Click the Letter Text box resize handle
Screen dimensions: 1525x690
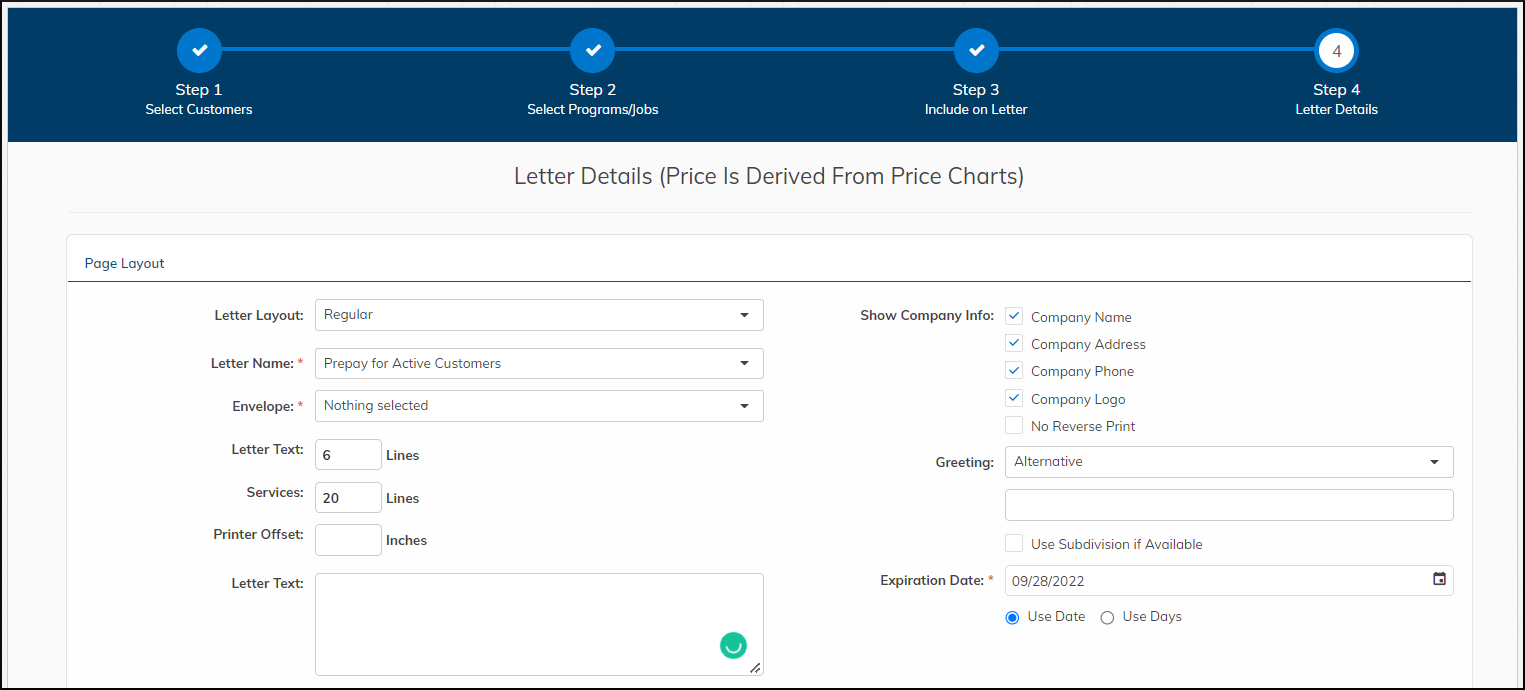point(755,667)
